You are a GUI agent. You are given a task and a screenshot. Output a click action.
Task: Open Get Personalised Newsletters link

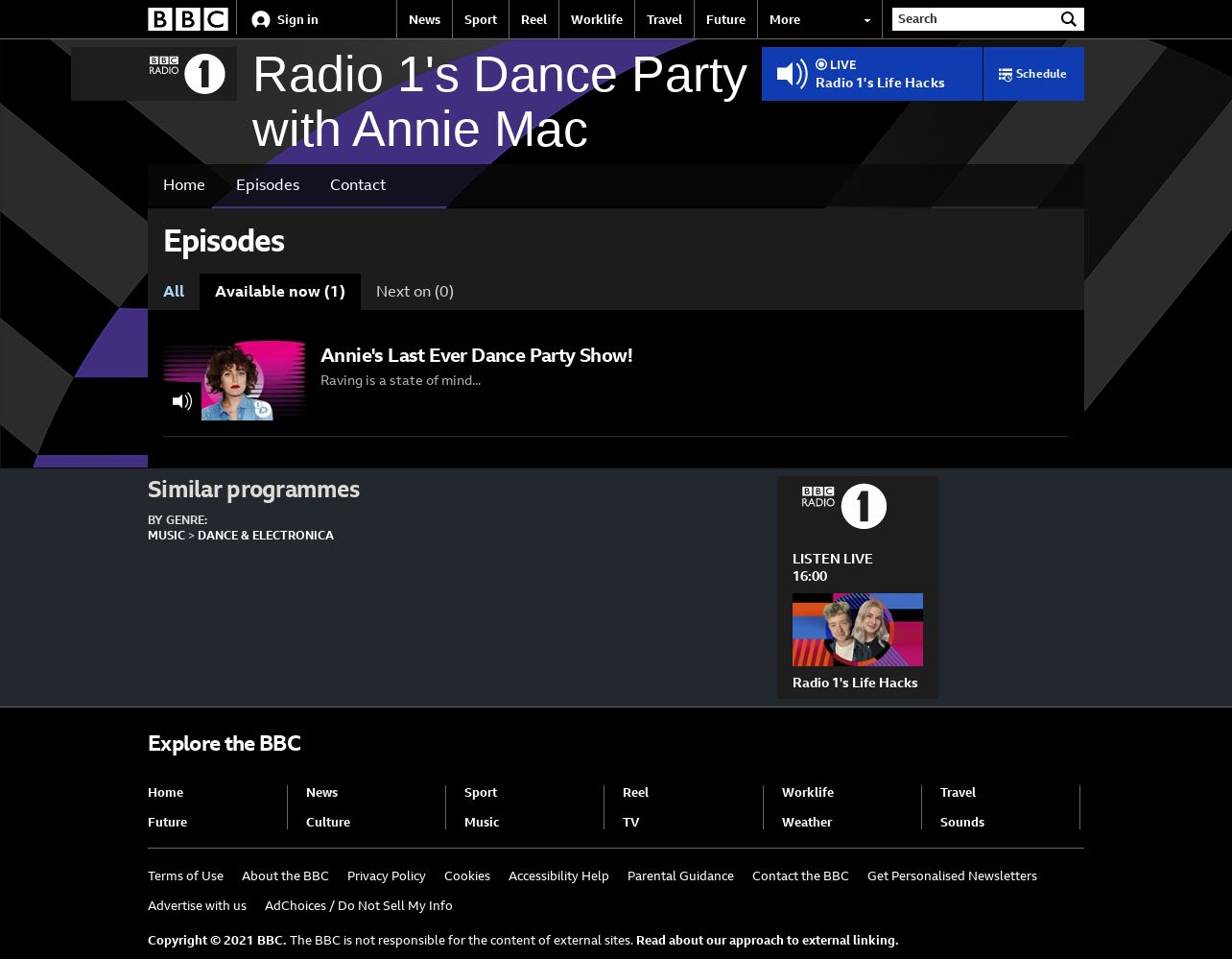coord(952,875)
